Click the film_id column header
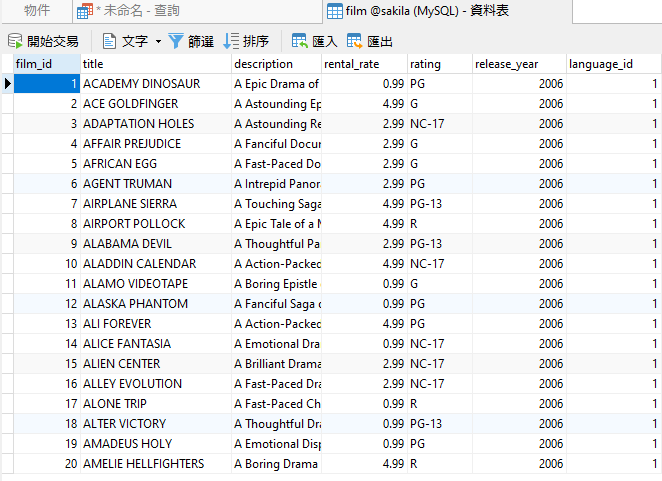Screen dimensions: 662x481 click(45, 64)
